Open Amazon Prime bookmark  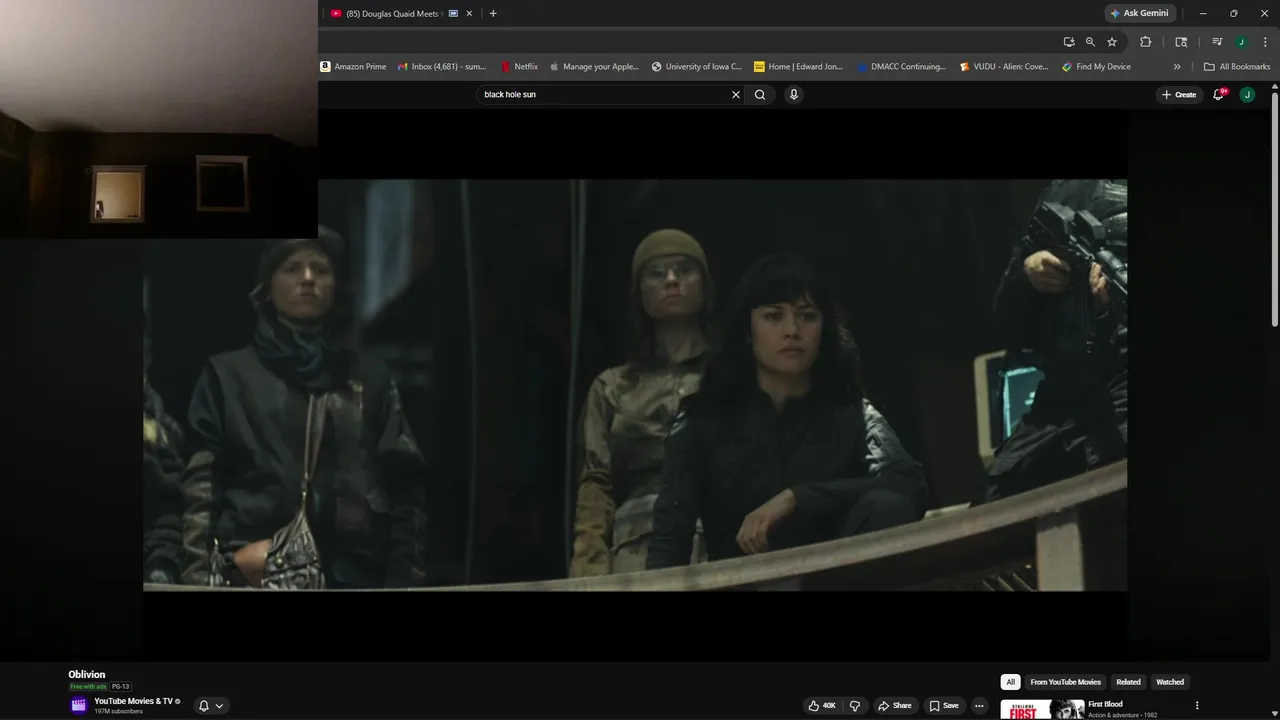(x=353, y=67)
